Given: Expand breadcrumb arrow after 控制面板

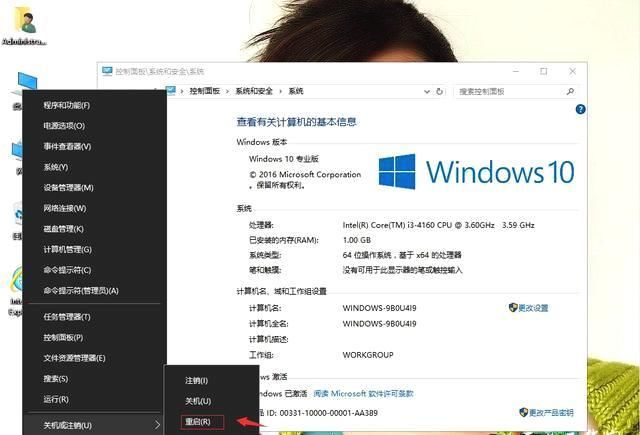Looking at the screenshot, I should click(227, 91).
